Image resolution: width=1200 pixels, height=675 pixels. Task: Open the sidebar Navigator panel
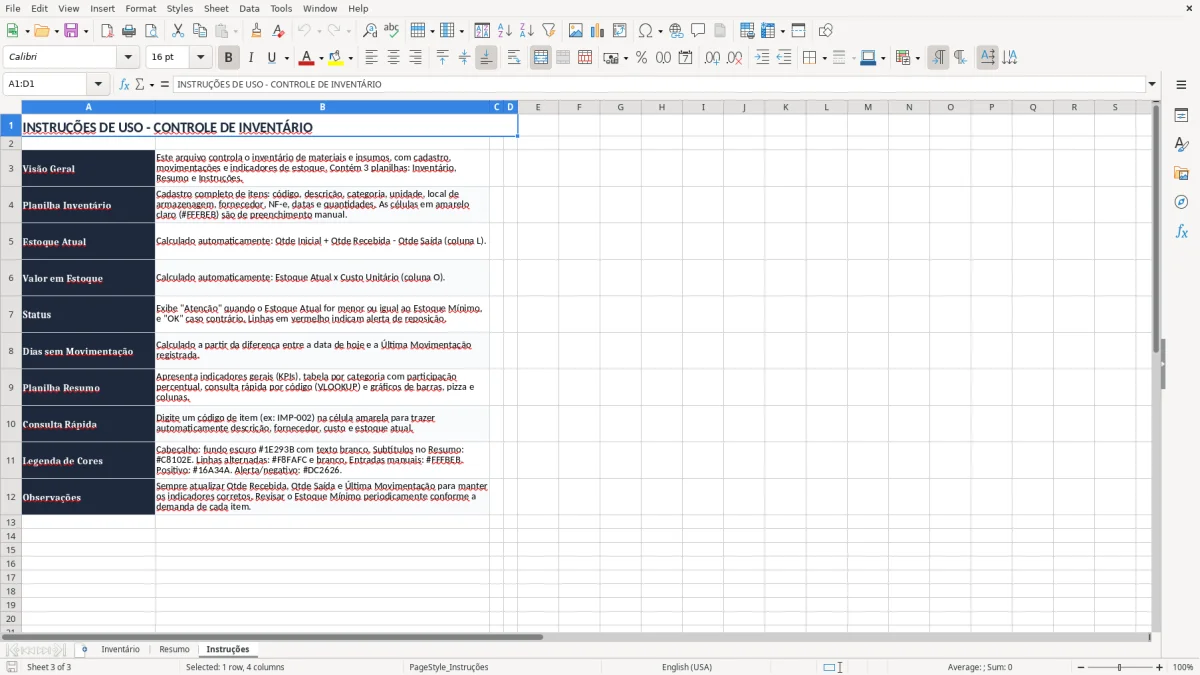pos(1181,202)
